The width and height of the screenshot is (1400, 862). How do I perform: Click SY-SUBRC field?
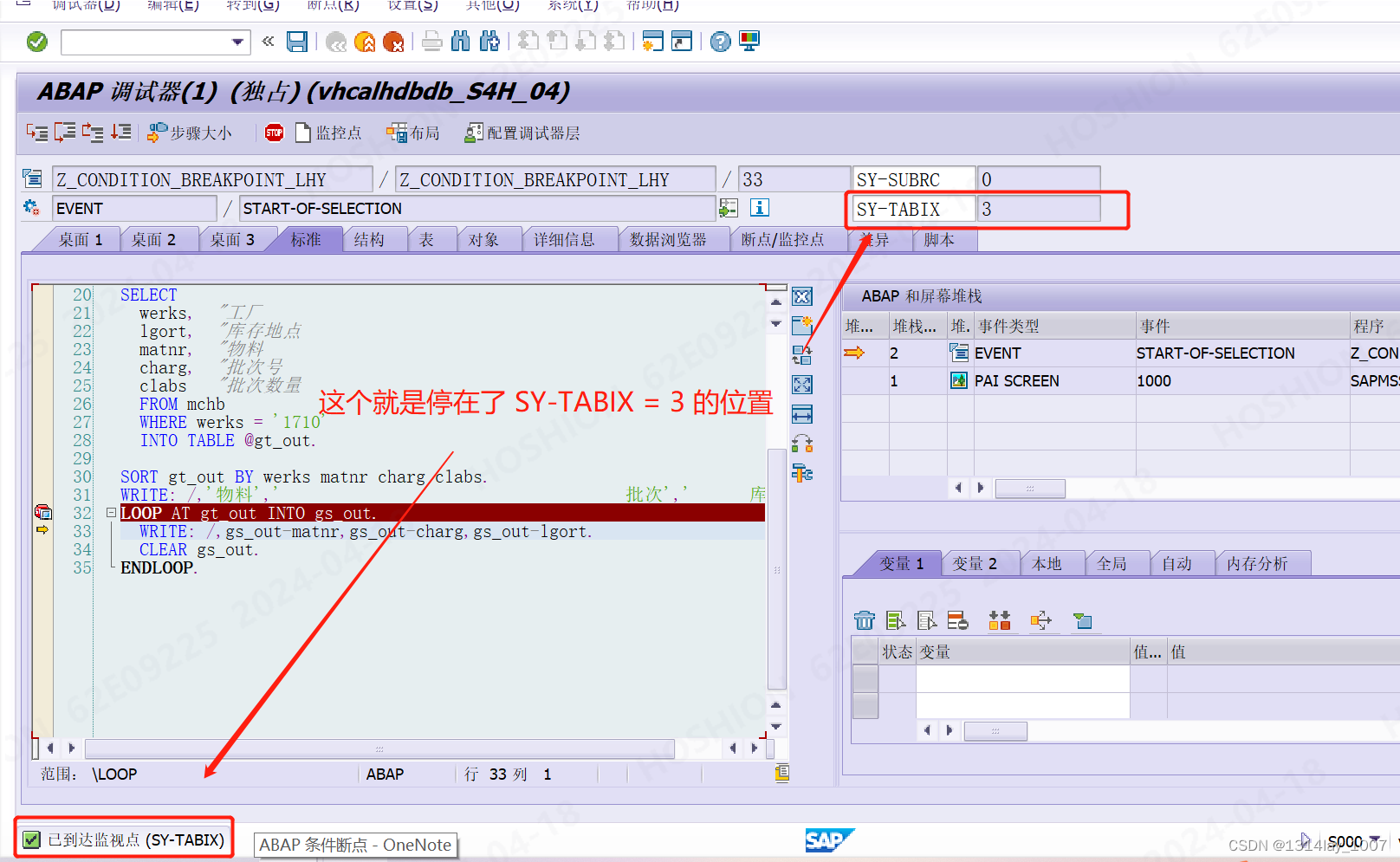point(914,179)
